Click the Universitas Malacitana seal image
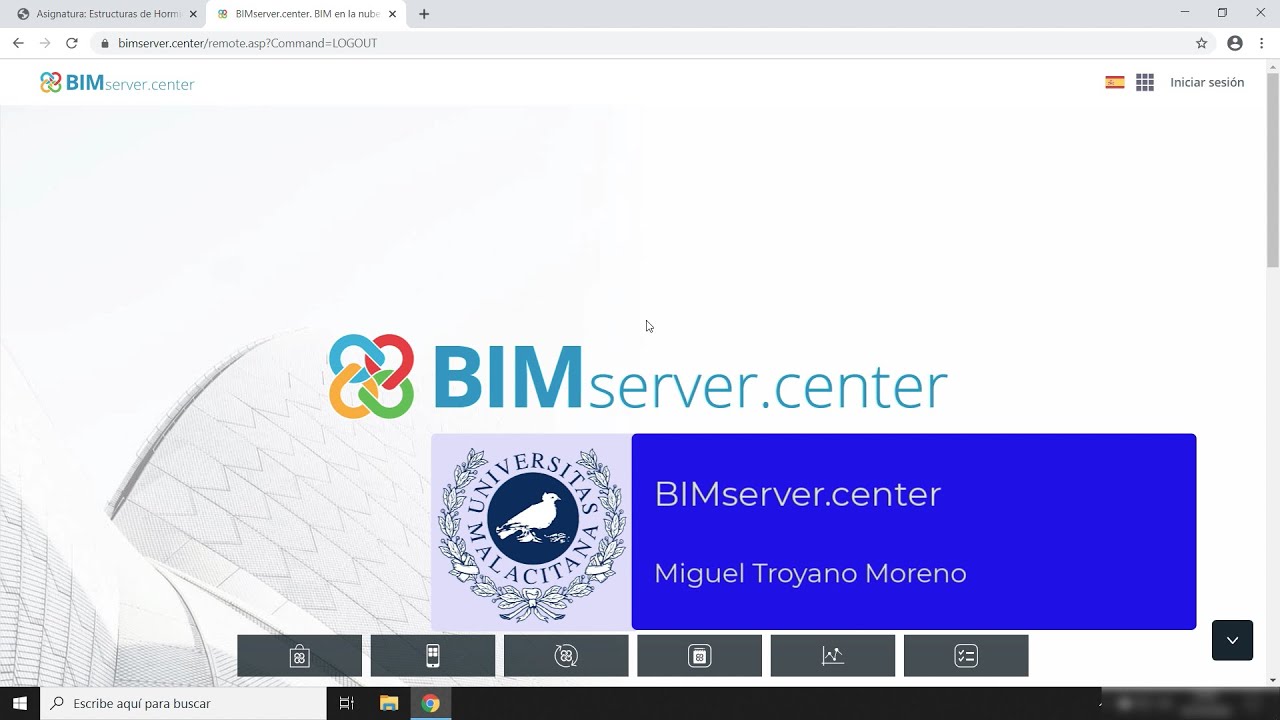This screenshot has height=720, width=1280. [x=531, y=532]
